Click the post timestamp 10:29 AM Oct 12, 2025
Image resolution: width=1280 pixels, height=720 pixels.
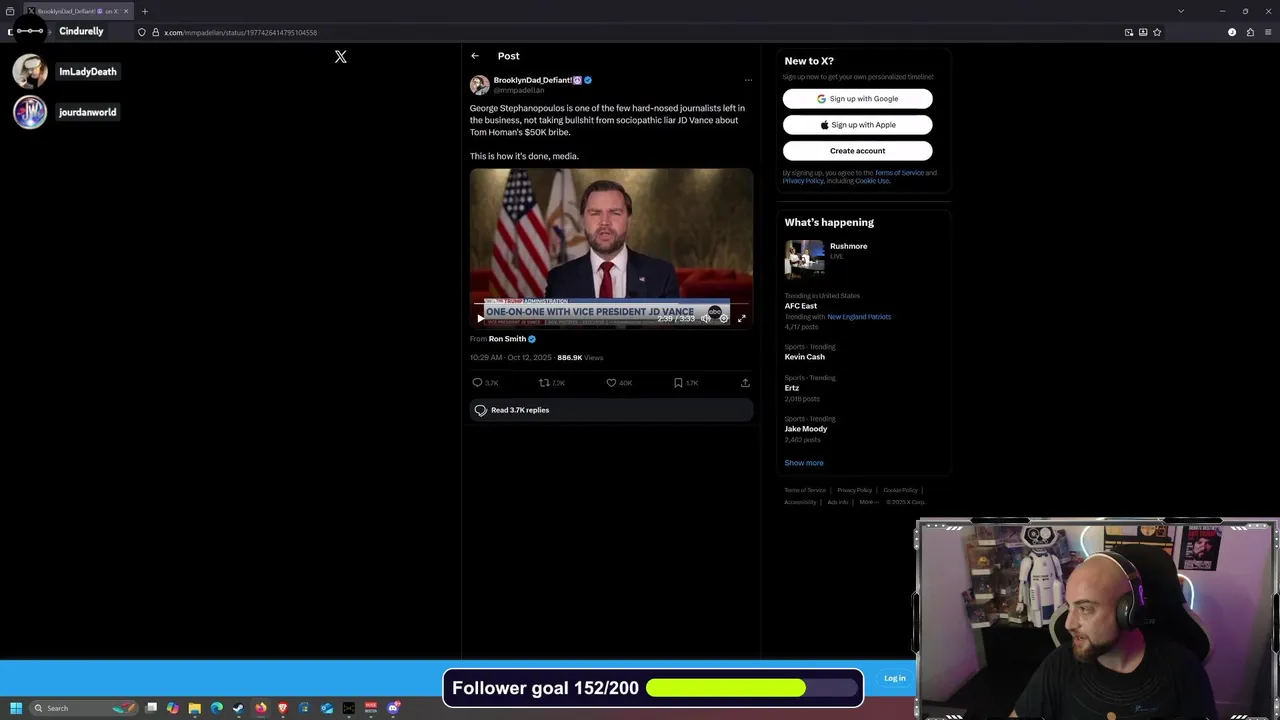tap(510, 358)
